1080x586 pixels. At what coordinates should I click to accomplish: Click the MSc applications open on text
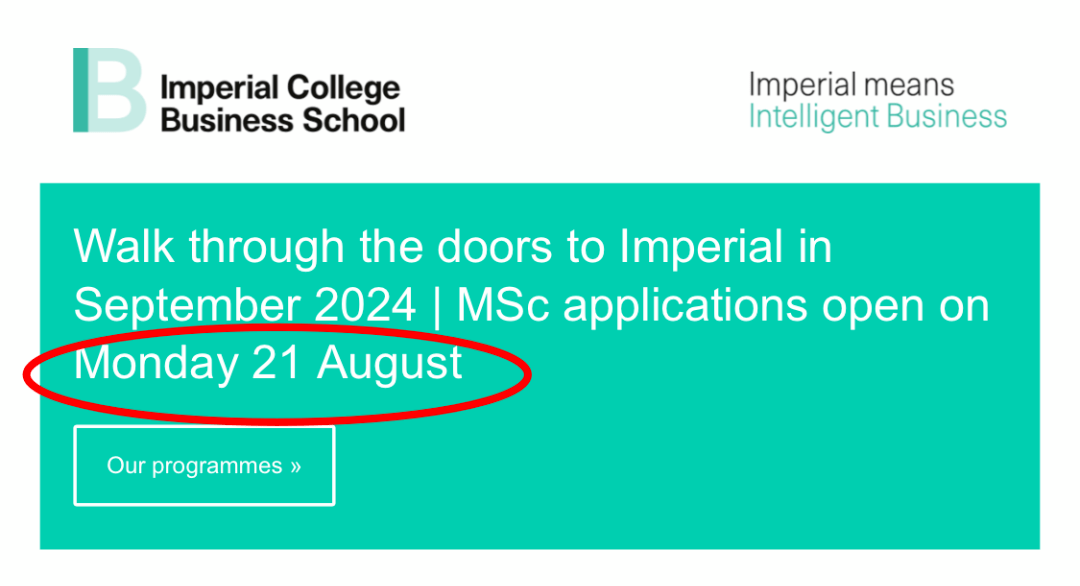723,306
